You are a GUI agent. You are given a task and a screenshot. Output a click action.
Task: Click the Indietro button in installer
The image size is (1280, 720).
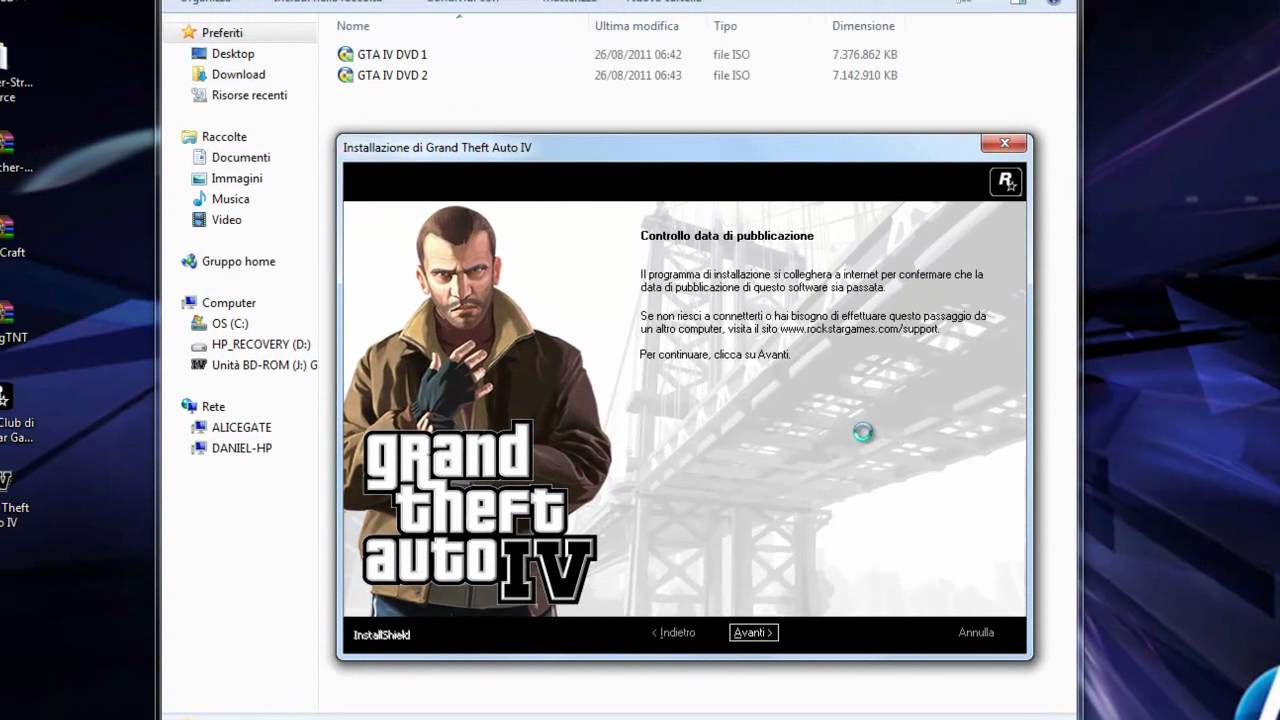674,632
